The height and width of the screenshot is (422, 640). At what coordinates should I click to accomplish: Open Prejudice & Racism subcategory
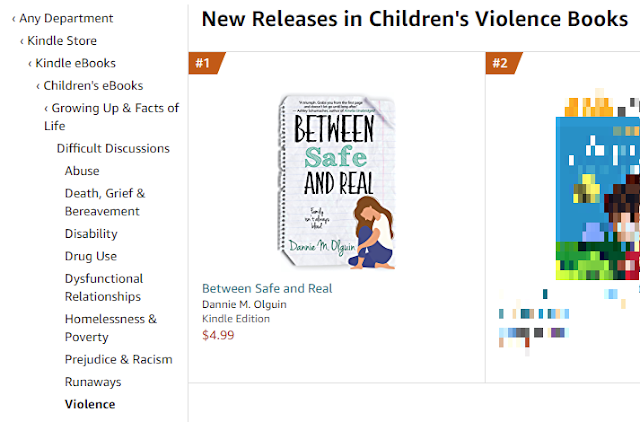pos(119,359)
